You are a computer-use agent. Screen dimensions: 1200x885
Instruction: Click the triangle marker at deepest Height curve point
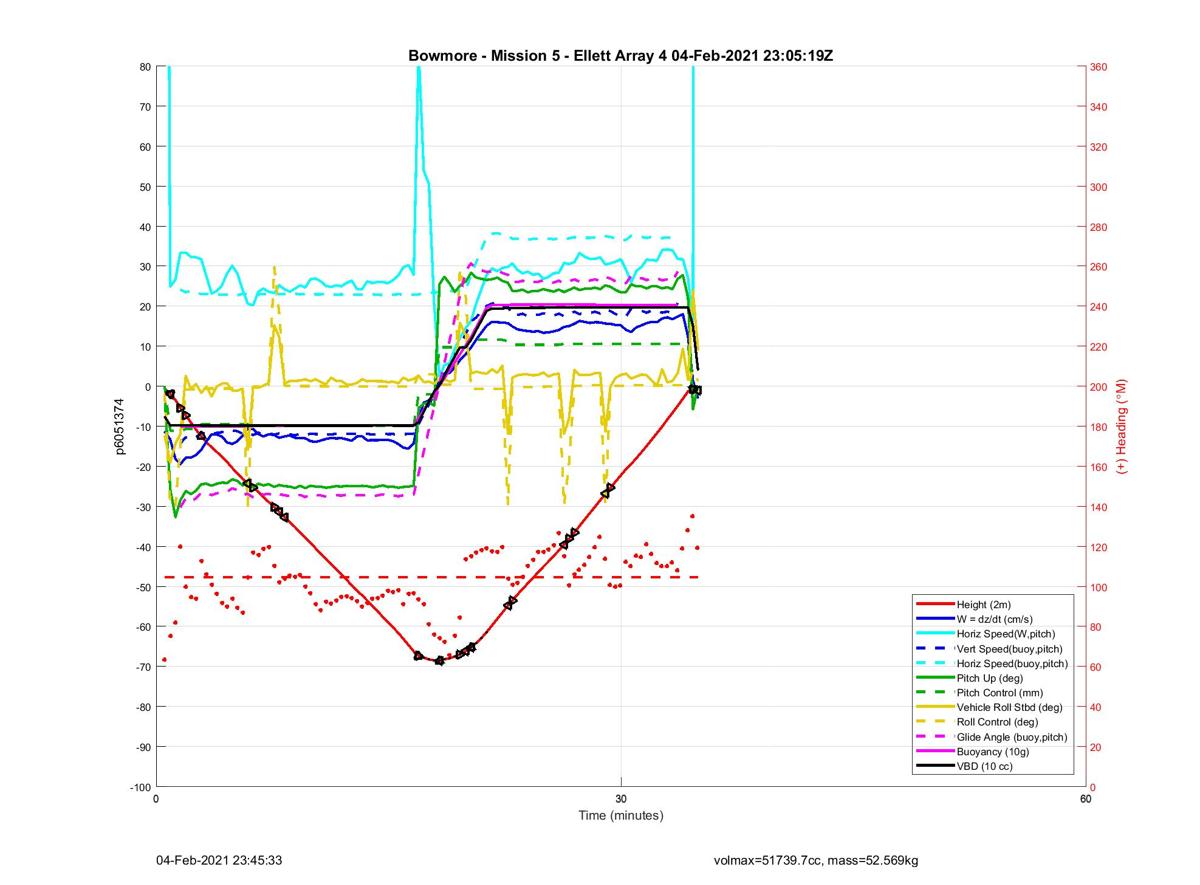tap(439, 661)
